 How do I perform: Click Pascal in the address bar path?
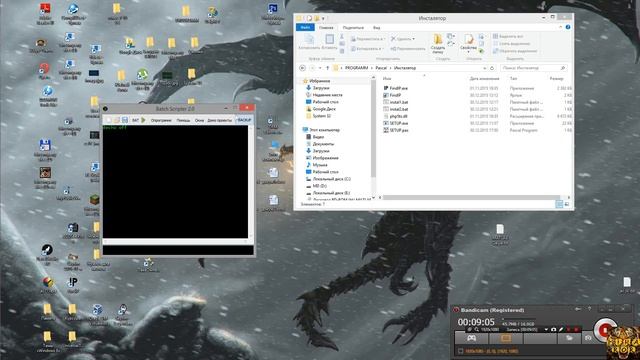point(381,68)
